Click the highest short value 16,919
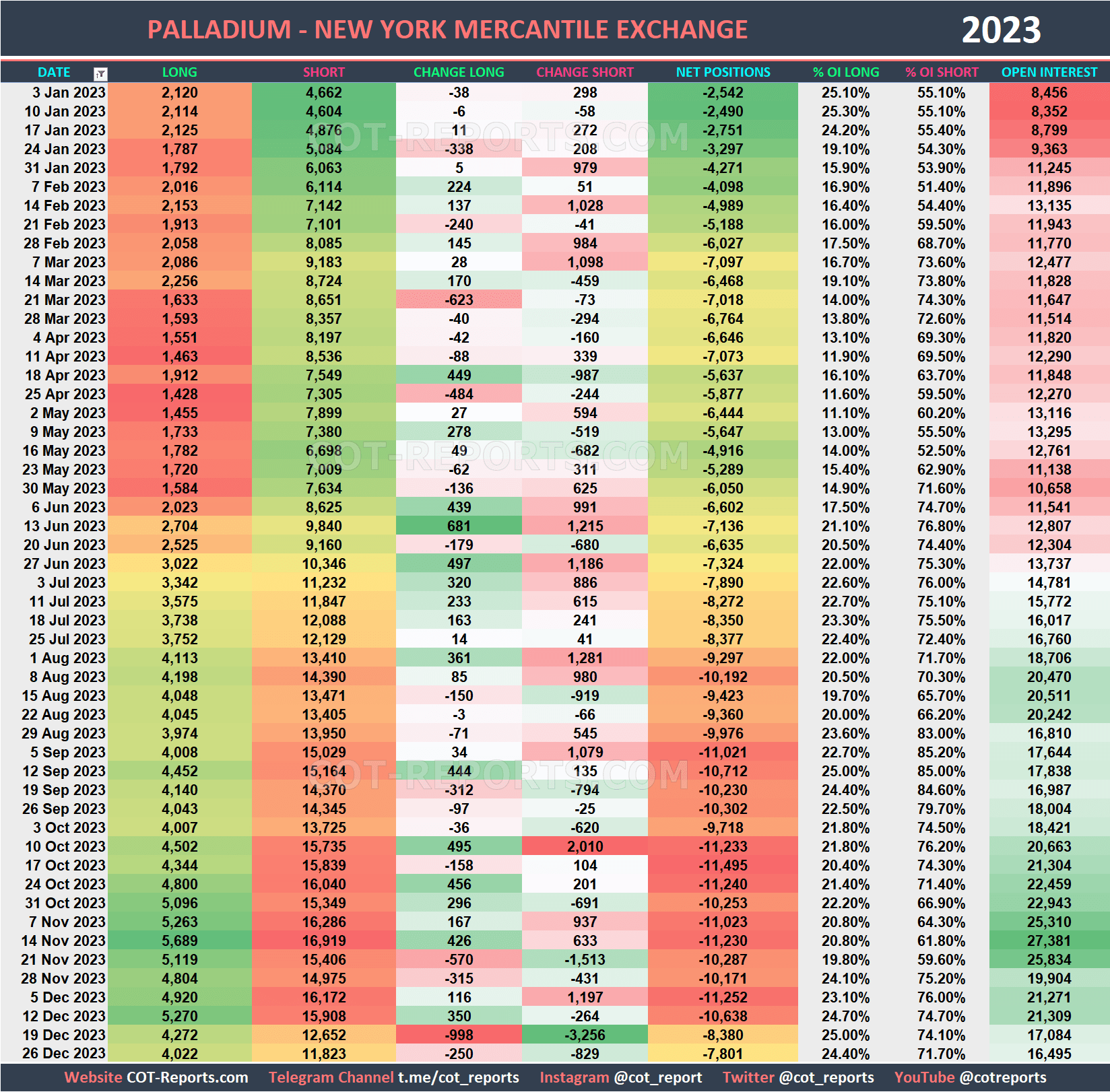 click(x=324, y=941)
